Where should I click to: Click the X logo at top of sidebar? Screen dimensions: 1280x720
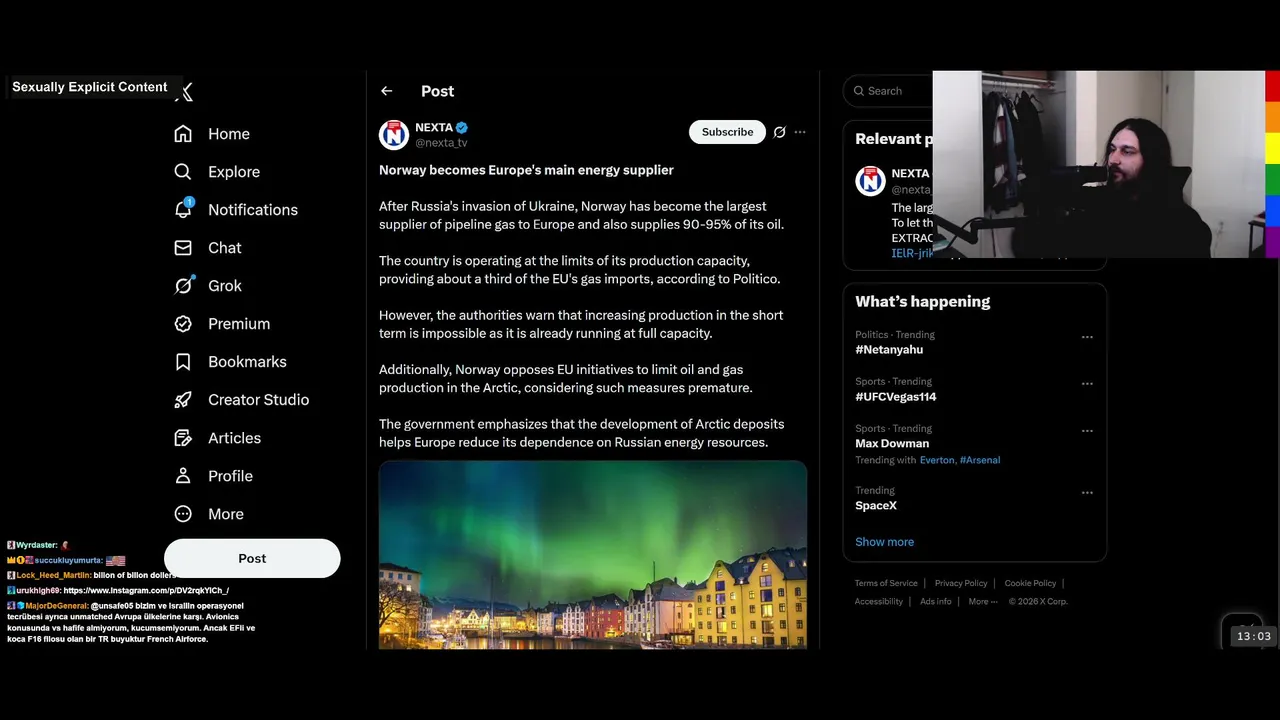[184, 92]
